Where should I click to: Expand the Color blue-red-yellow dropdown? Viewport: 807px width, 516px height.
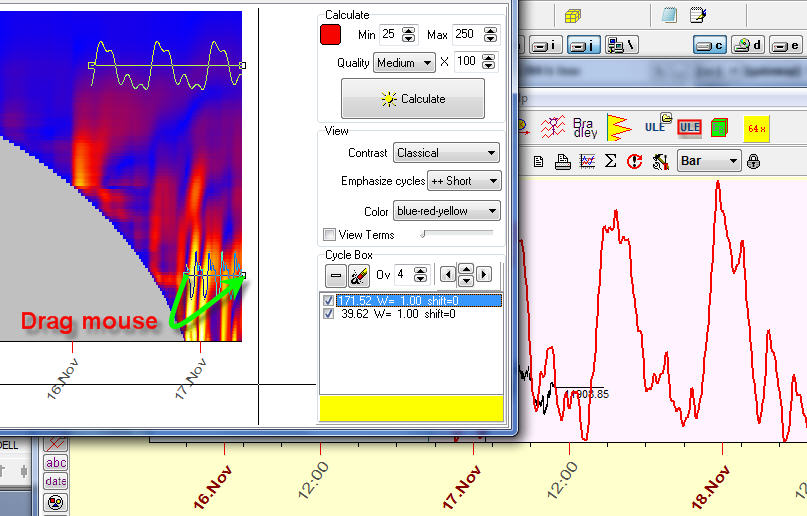click(446, 211)
